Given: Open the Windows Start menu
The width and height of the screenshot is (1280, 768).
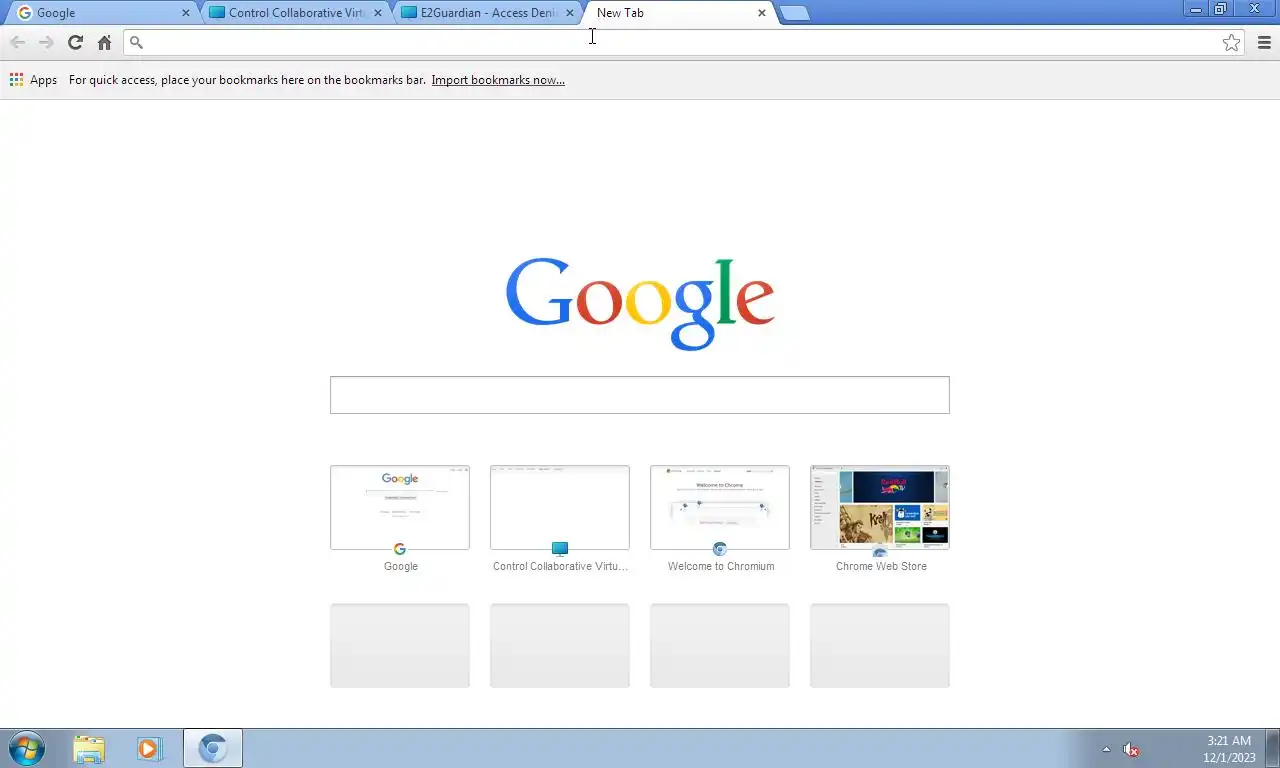Looking at the screenshot, I should [27, 748].
